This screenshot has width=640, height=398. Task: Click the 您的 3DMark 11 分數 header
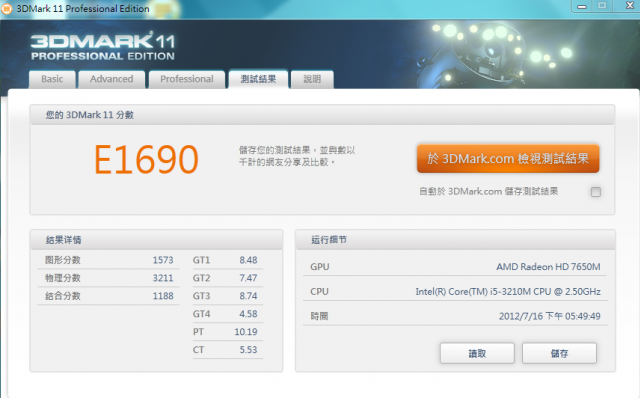click(x=322, y=115)
